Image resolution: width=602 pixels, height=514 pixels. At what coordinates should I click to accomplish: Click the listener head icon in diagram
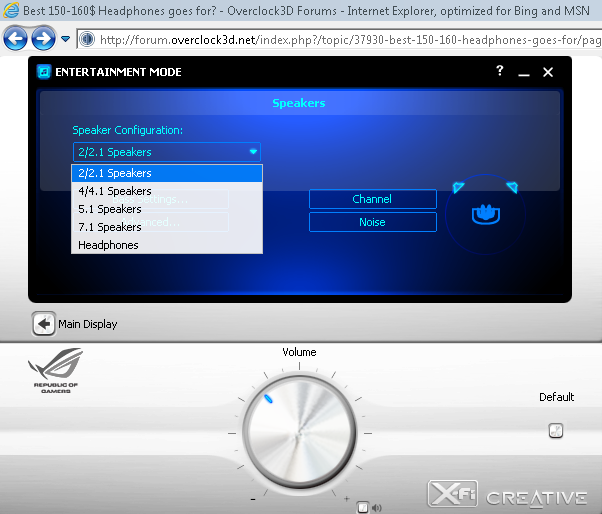pos(486,214)
